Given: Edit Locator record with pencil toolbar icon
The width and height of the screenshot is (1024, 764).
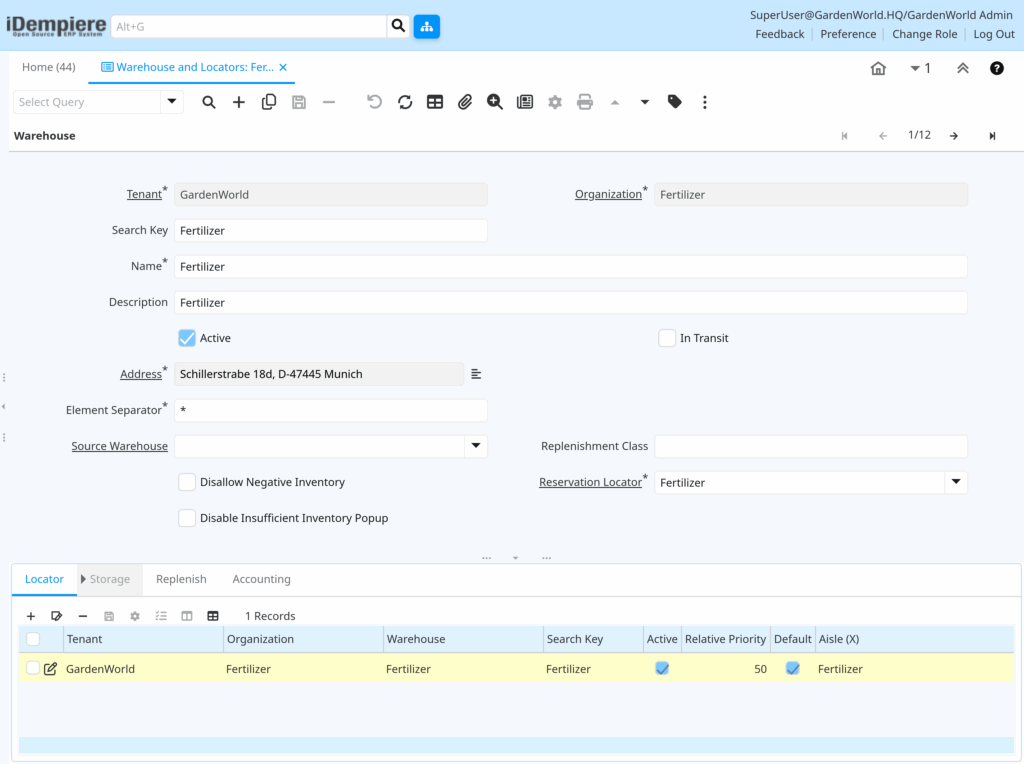Looking at the screenshot, I should point(56,616).
